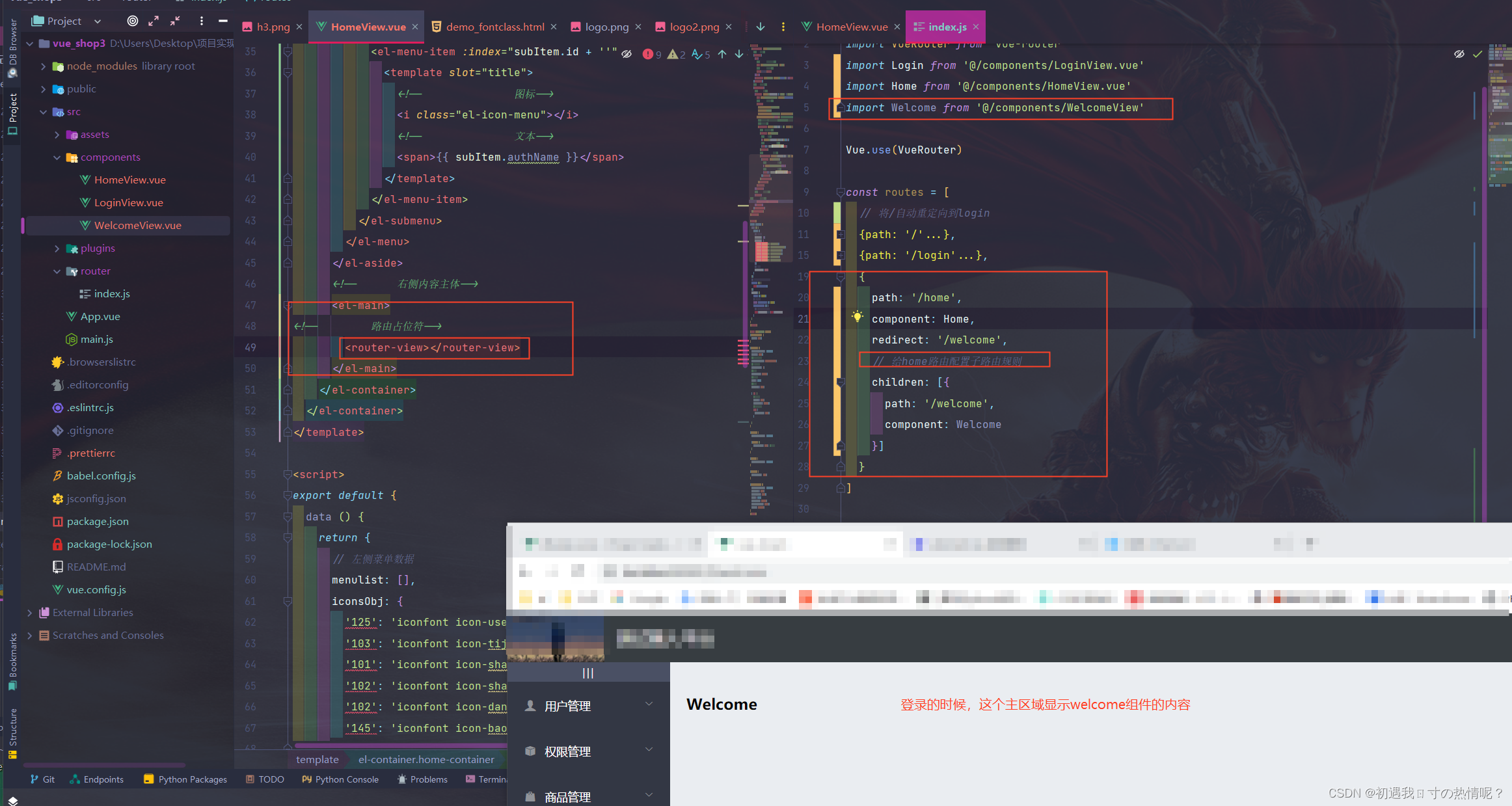Go to next highlighted error arrow
The image size is (1512, 806).
point(739,54)
